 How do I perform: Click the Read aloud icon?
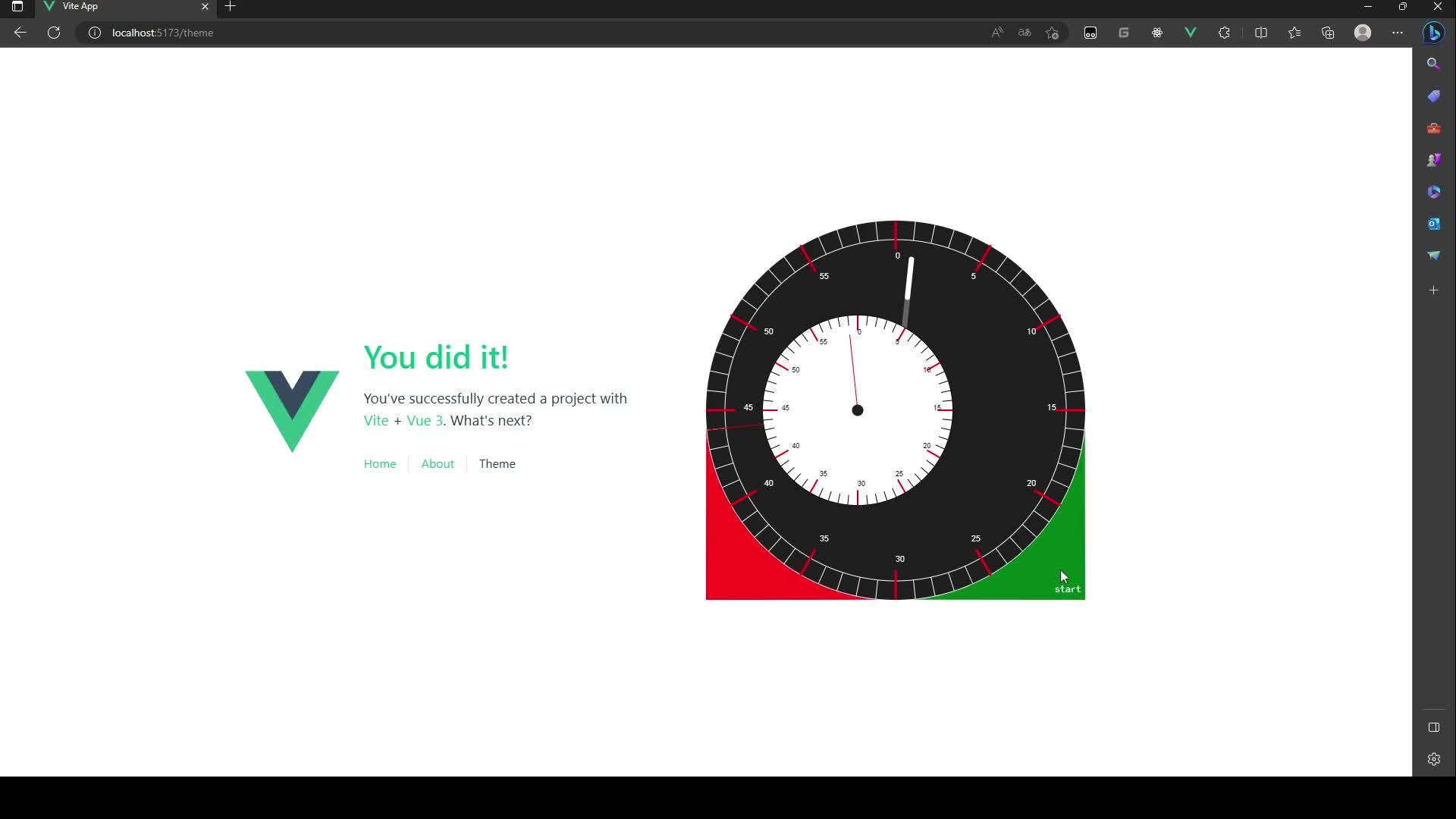pos(997,33)
